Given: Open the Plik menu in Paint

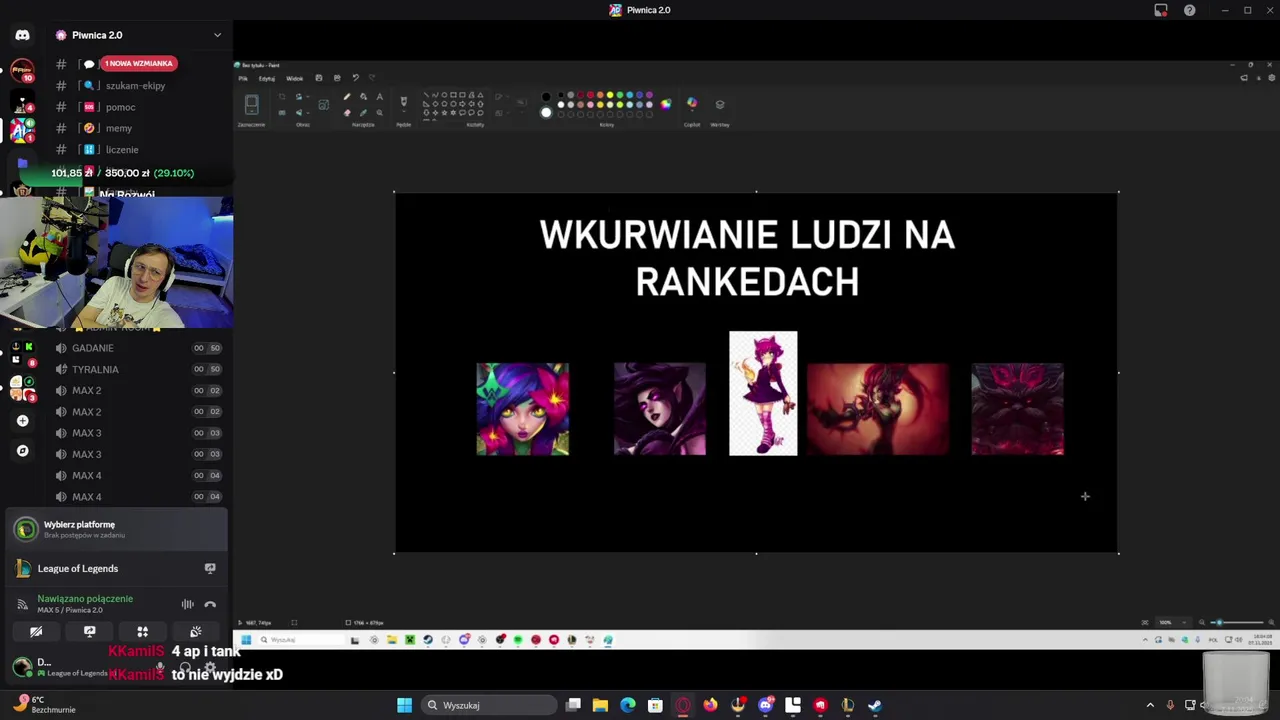Looking at the screenshot, I should pyautogui.click(x=243, y=79).
